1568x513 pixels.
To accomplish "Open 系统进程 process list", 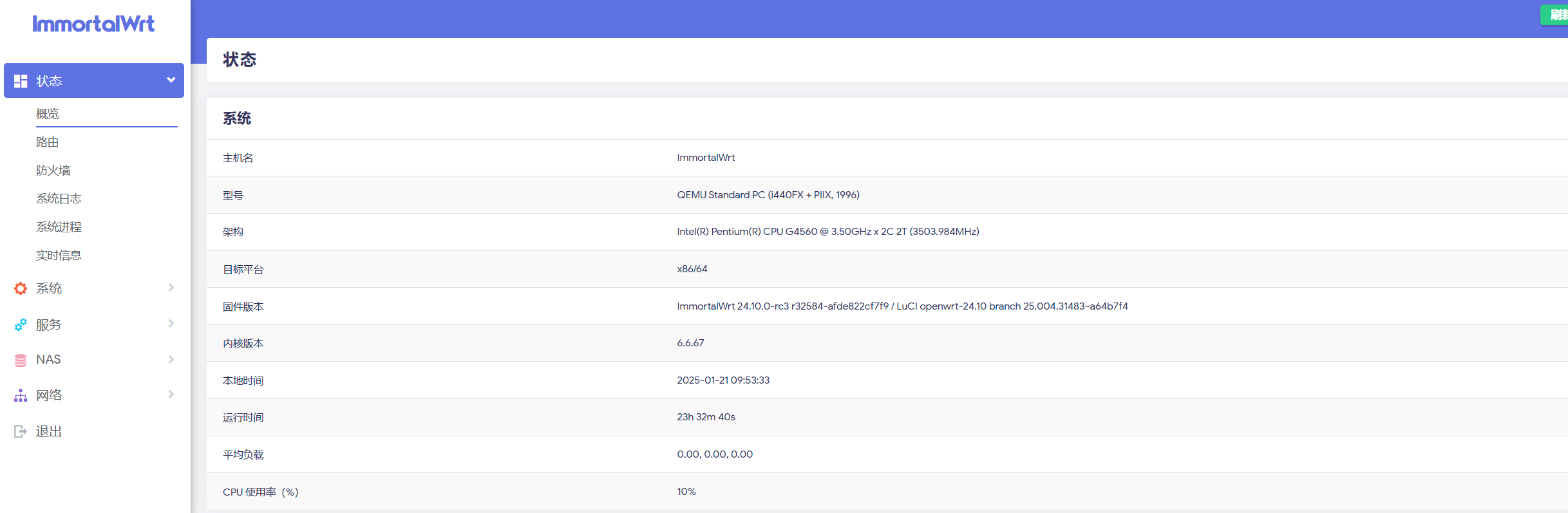I will pos(59,227).
